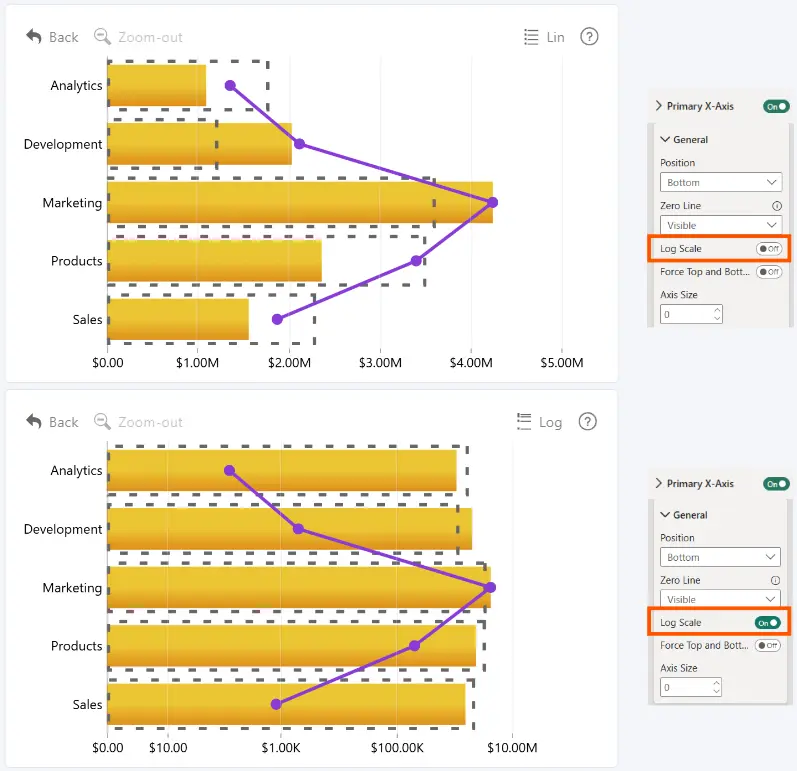Screen dimensions: 797x771
Task: Click Development line marker in log chart
Action: 298,529
